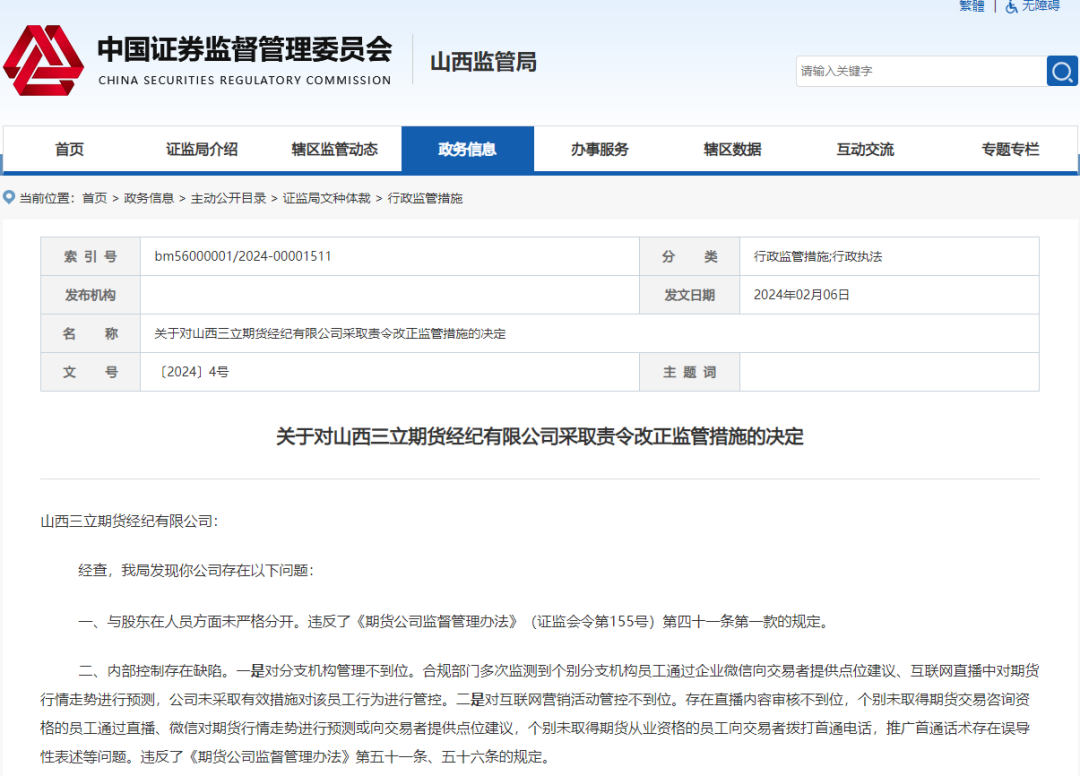Viewport: 1080px width, 776px height.
Task: Click the 索引号 label cell
Action: pos(90,256)
